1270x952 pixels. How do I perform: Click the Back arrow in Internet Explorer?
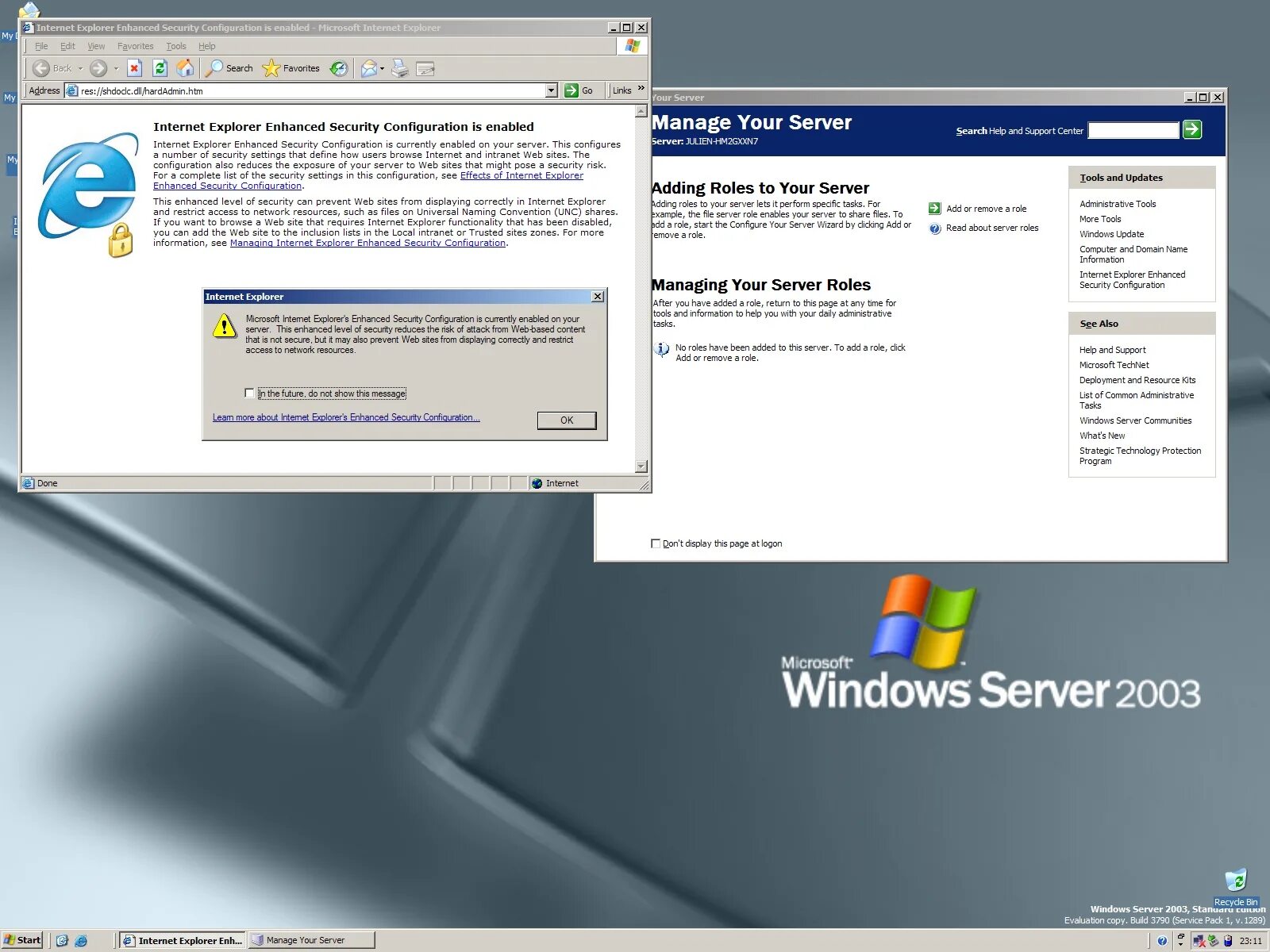click(42, 68)
